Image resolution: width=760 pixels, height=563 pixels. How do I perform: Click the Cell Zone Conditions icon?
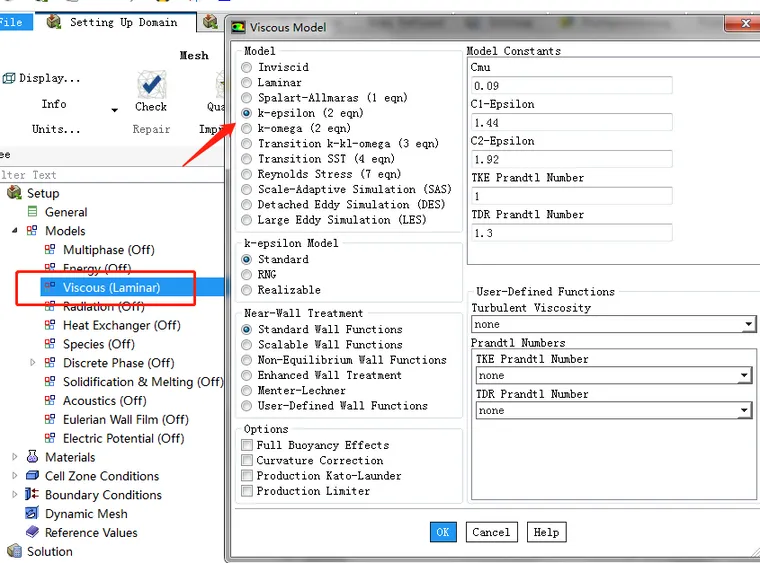(32, 476)
